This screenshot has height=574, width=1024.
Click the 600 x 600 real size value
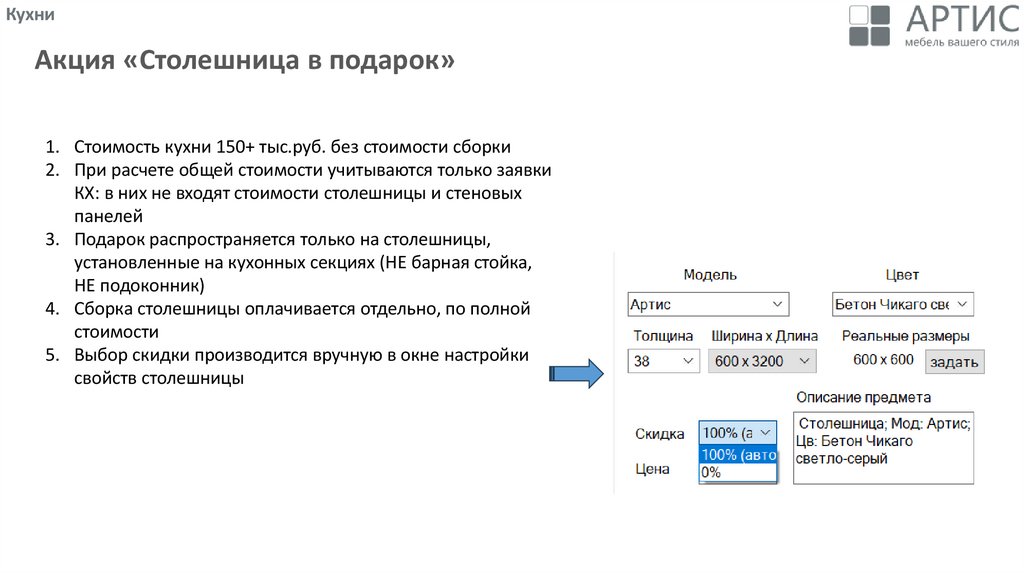click(883, 360)
